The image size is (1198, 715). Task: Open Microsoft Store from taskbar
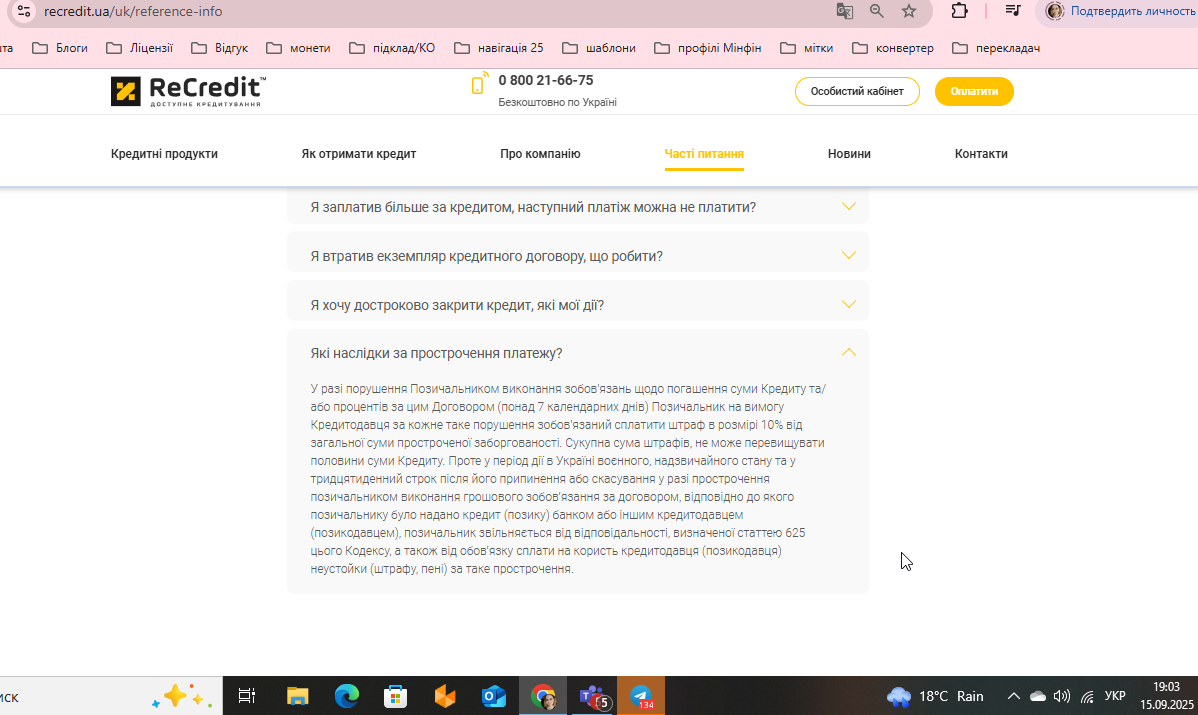tap(395, 696)
